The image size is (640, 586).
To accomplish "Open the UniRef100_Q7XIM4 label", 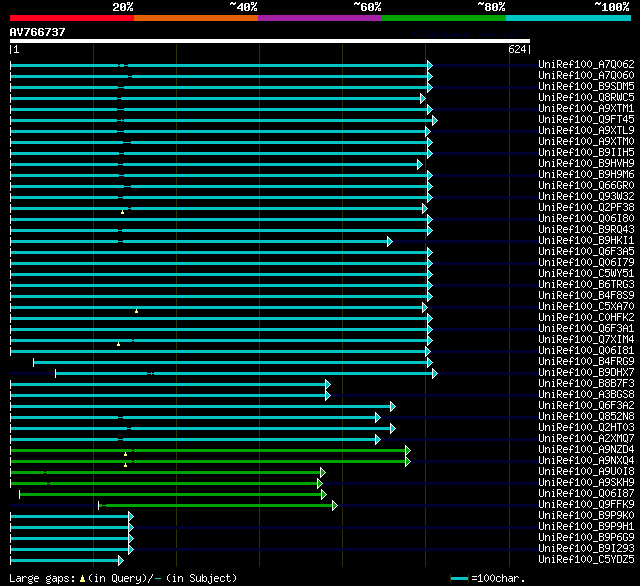I will pyautogui.click(x=586, y=340).
